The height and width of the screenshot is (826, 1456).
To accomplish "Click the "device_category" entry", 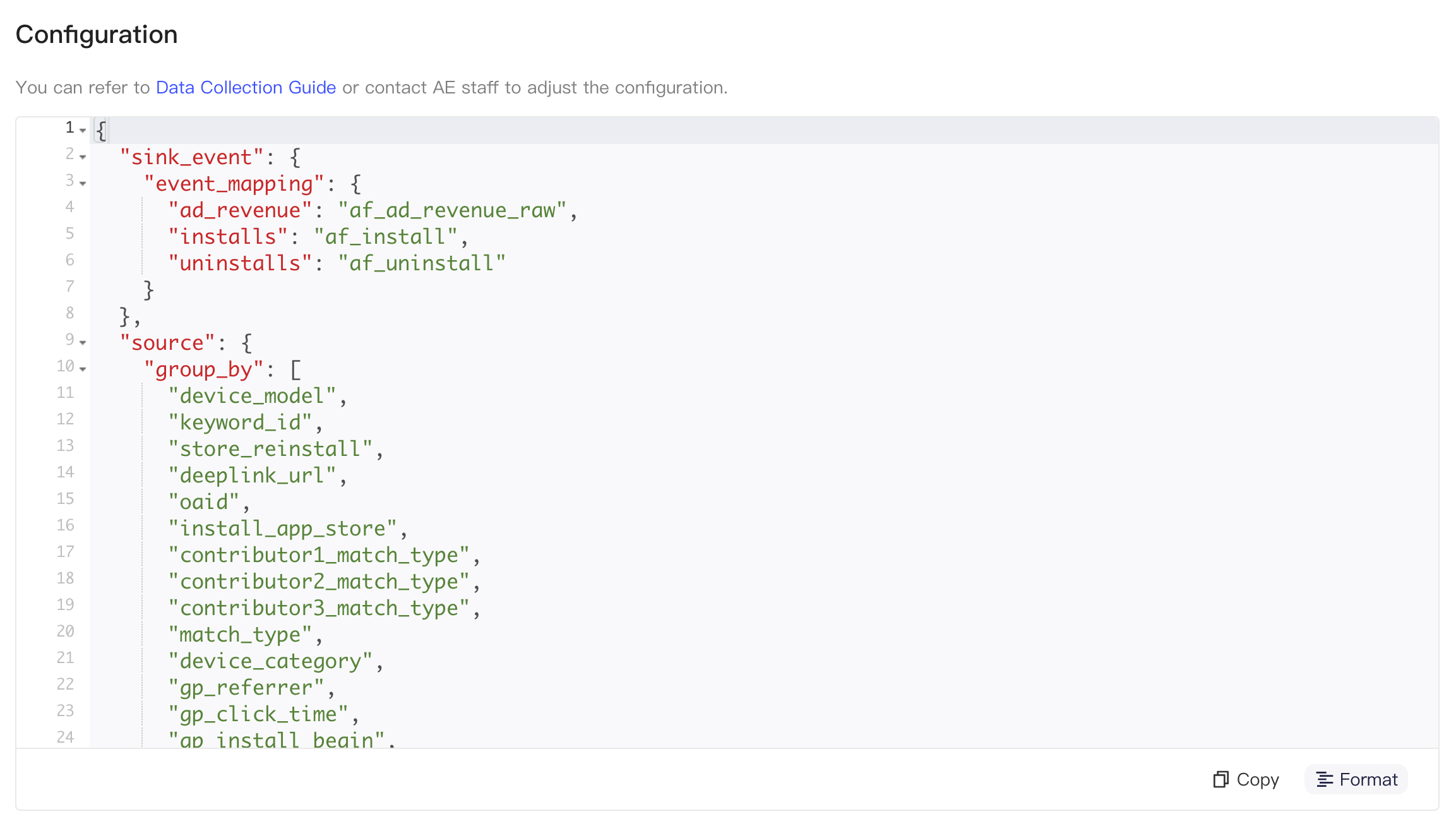I will click(270, 661).
